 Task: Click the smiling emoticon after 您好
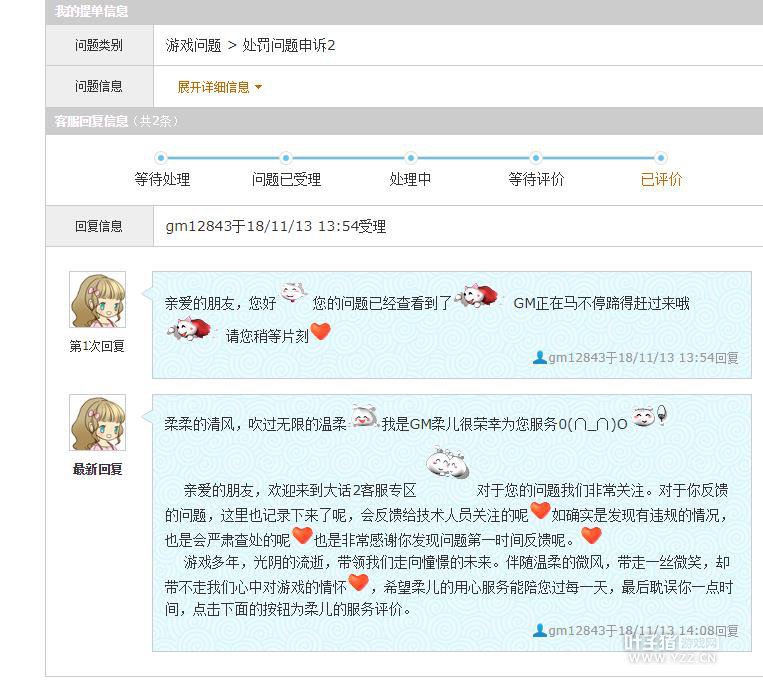[x=294, y=292]
